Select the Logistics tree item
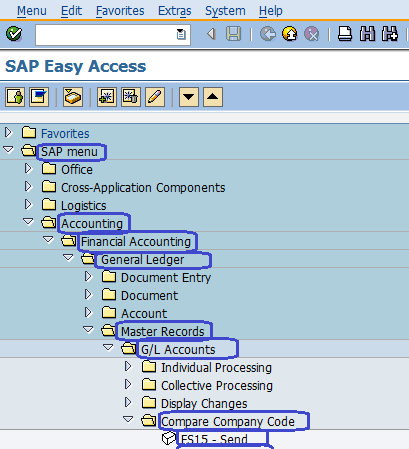Image resolution: width=409 pixels, height=449 pixels. (x=83, y=206)
